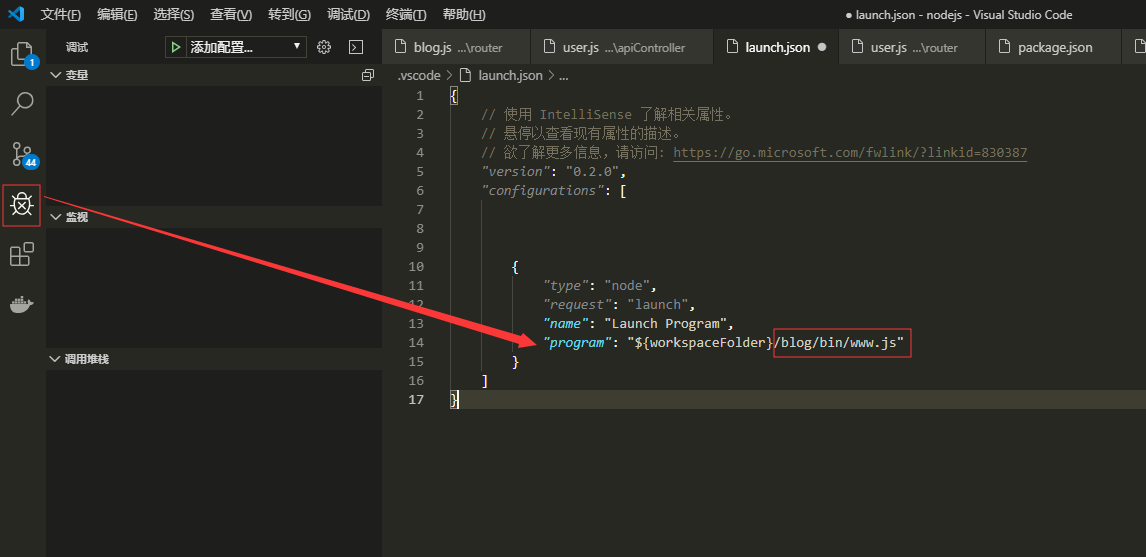Click the "configurations" key on line 6
This screenshot has width=1146, height=557.
[541, 191]
